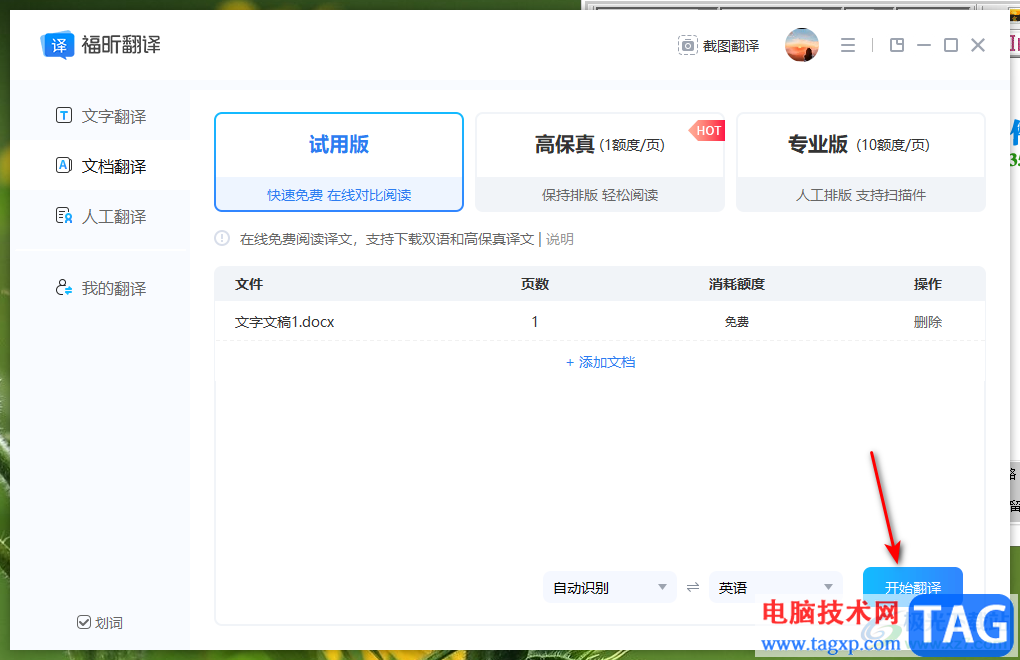
Task: Close the Foxit Translate window
Action: tap(978, 45)
